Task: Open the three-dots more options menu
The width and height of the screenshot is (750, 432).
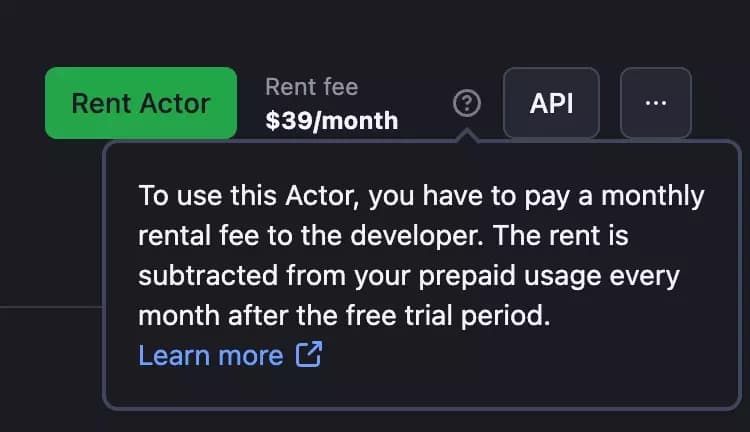Action: coord(656,103)
